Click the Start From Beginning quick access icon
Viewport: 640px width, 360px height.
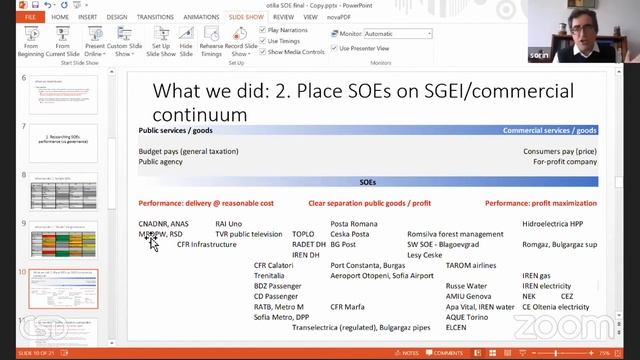pyautogui.click(x=76, y=5)
